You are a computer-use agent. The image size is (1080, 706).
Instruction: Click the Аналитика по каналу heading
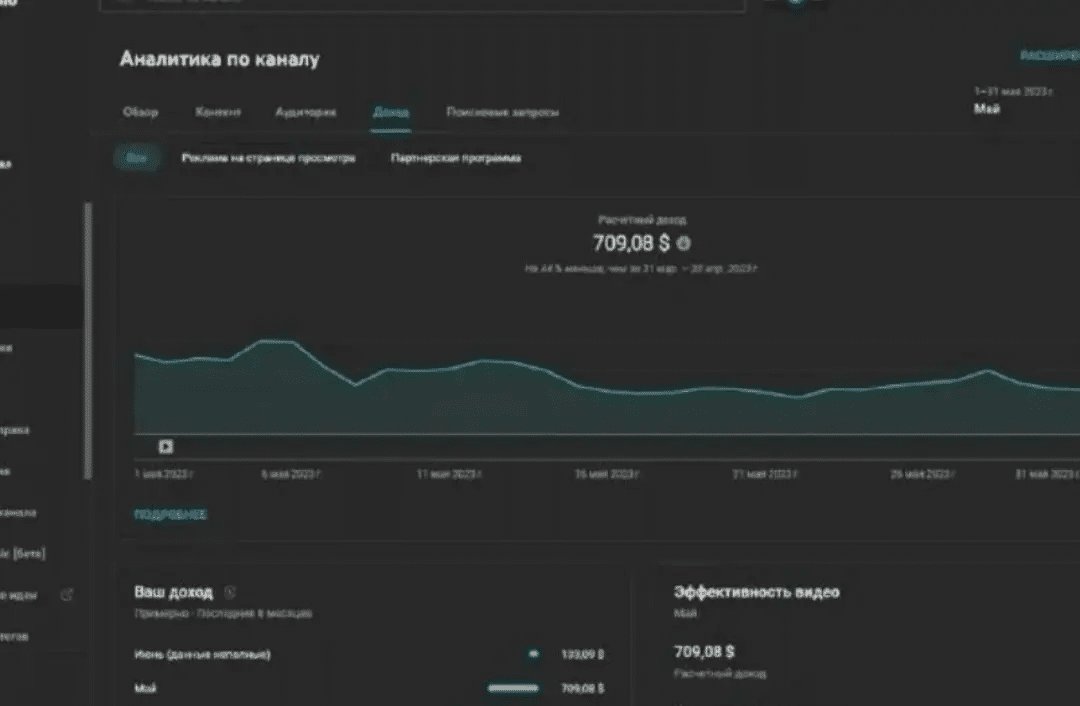tap(220, 59)
